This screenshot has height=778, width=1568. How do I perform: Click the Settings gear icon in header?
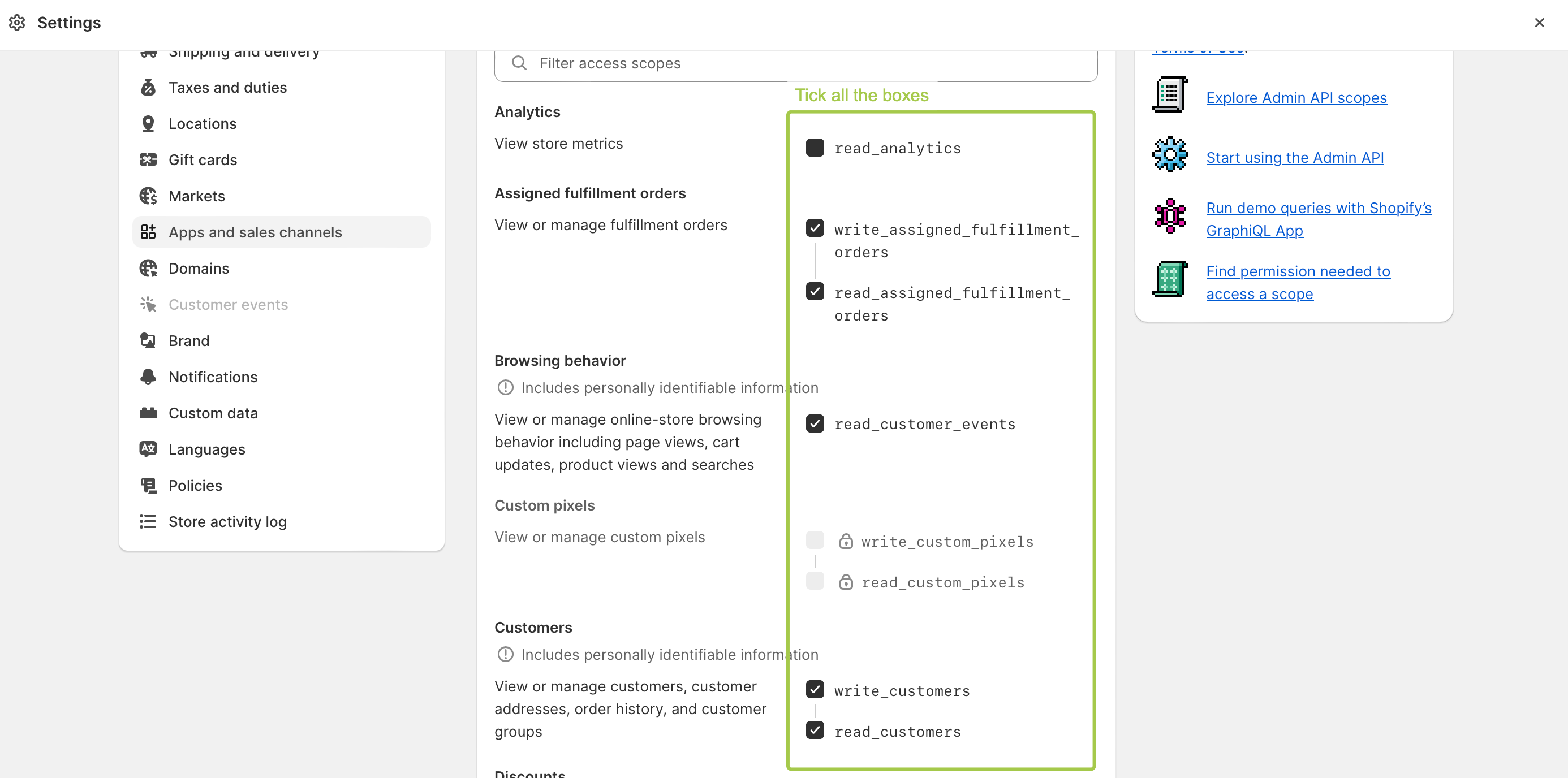[17, 23]
